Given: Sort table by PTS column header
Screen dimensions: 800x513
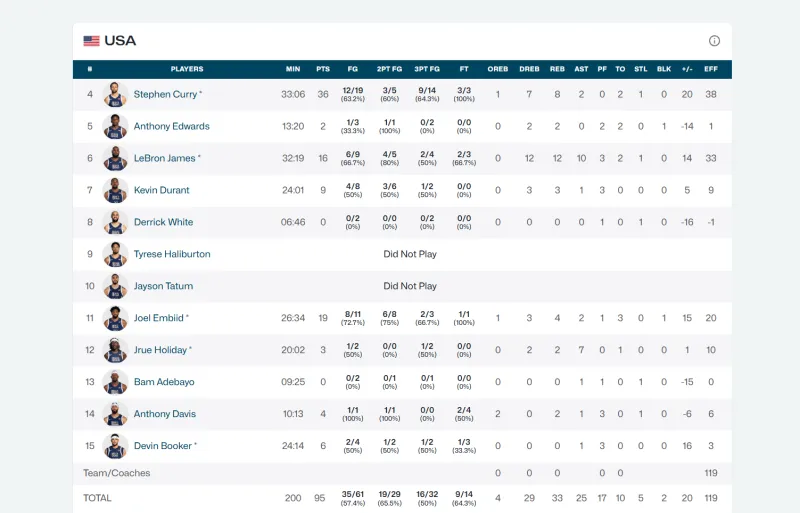Looking at the screenshot, I should (x=322, y=69).
